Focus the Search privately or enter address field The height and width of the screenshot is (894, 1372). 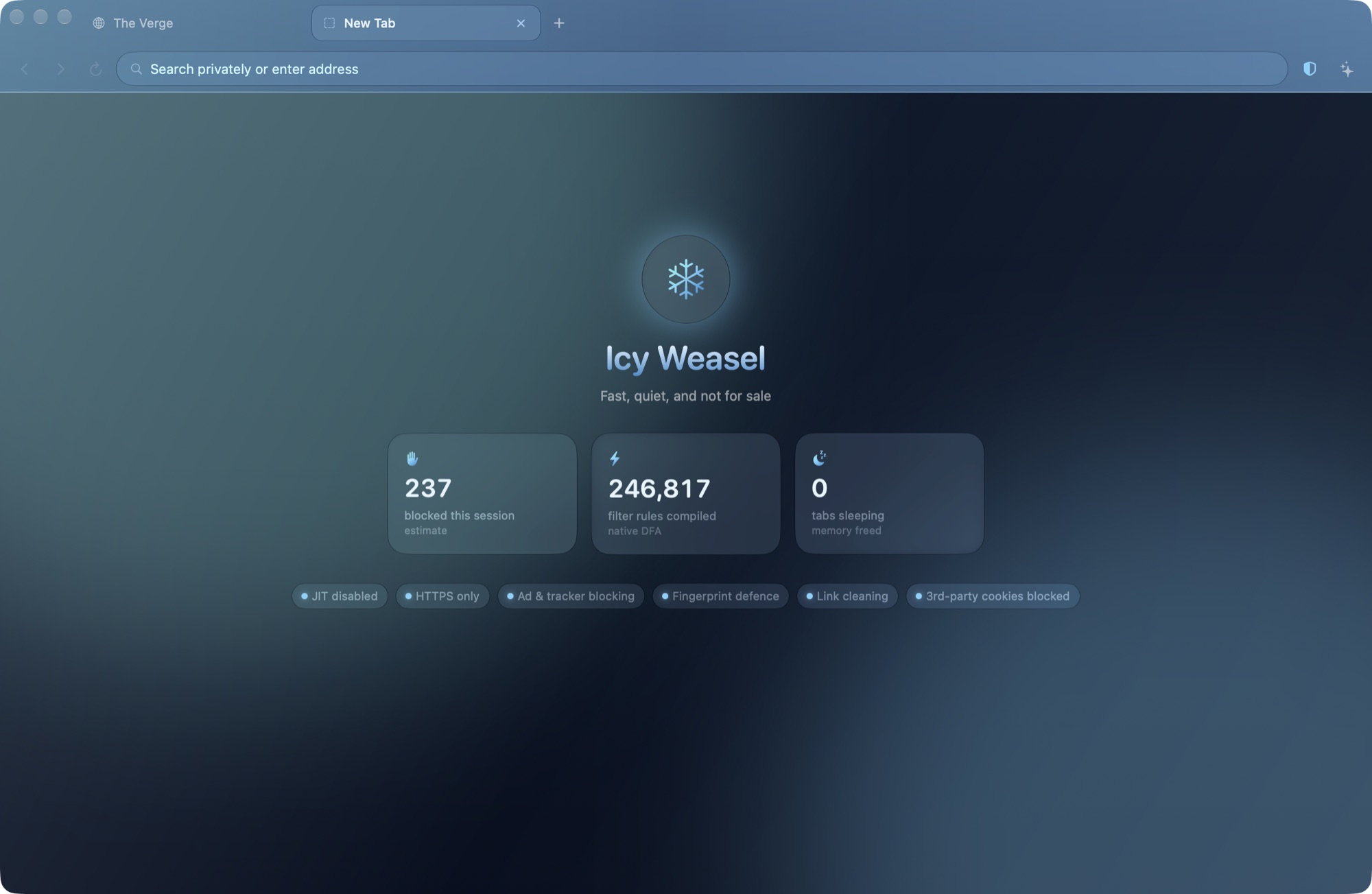(x=701, y=69)
